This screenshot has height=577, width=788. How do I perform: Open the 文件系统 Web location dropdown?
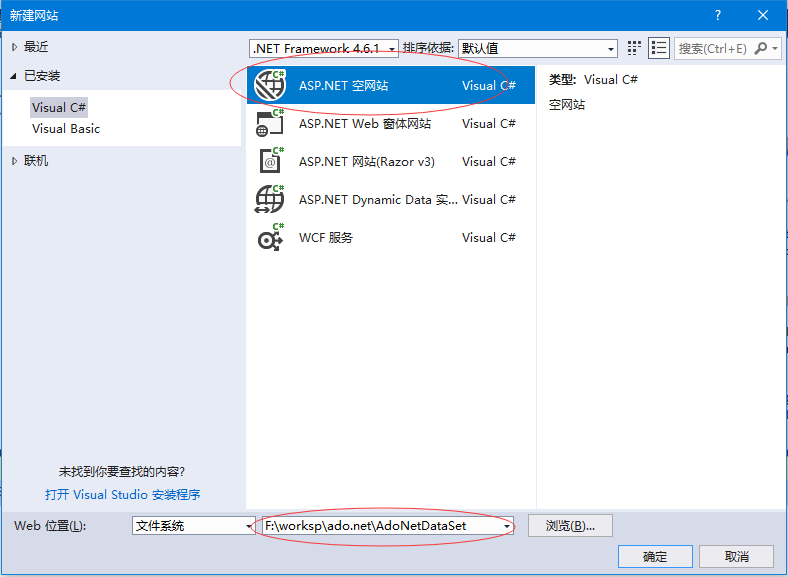[194, 526]
